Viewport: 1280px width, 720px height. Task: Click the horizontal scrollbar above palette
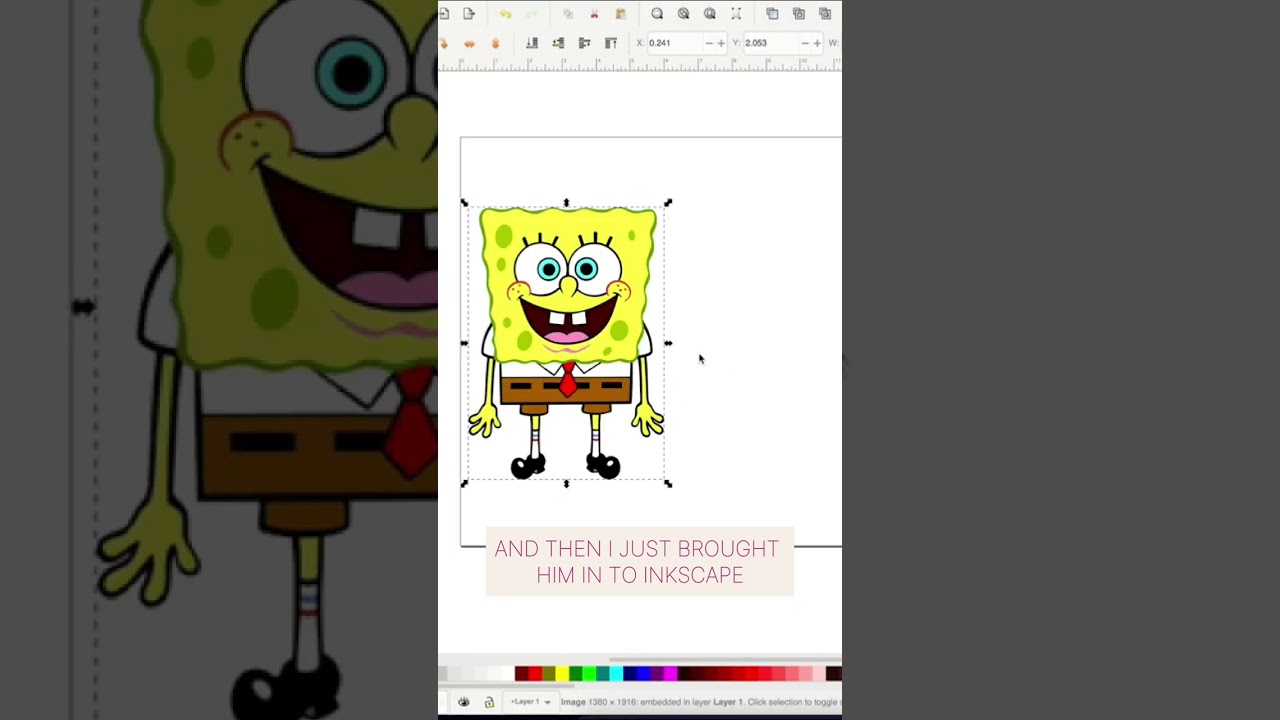[726, 661]
